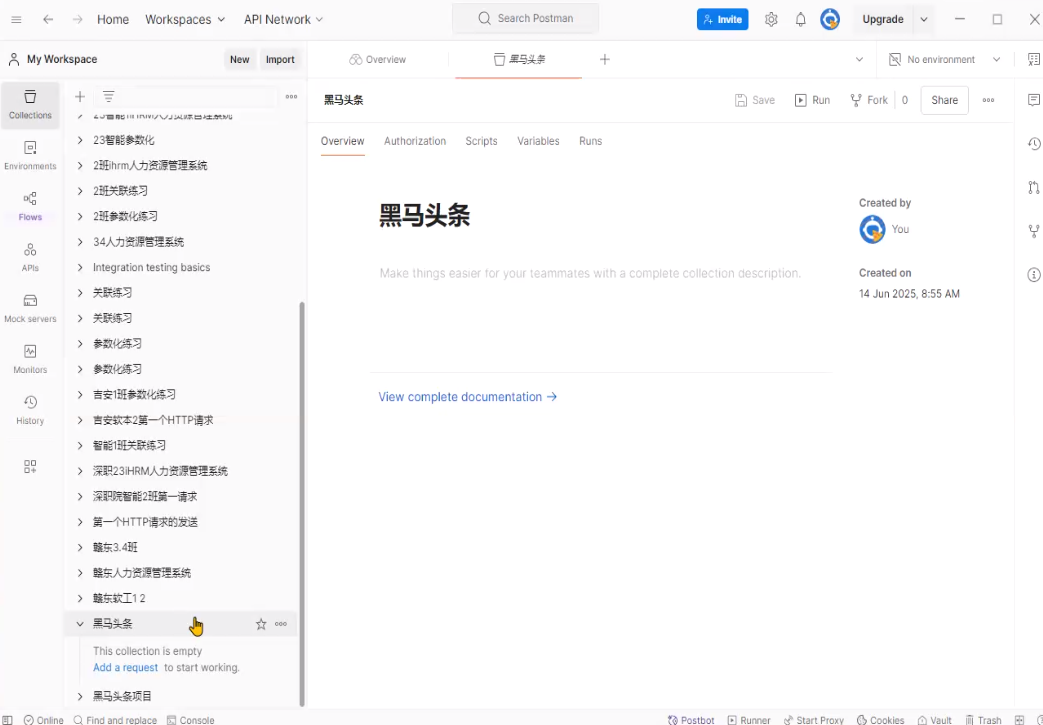Open Runner in the status bar
This screenshot has width=1043, height=725.
[x=748, y=720]
